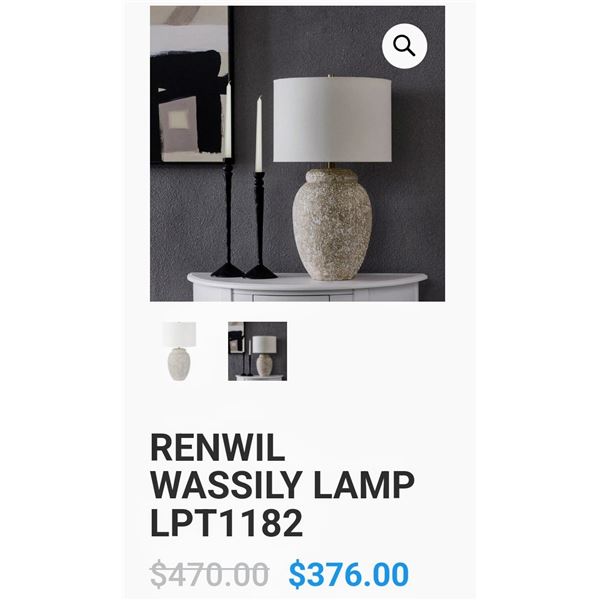Viewport: 600px width, 600px height.
Task: Click the WASSILY LAMP title text
Action: (282, 485)
